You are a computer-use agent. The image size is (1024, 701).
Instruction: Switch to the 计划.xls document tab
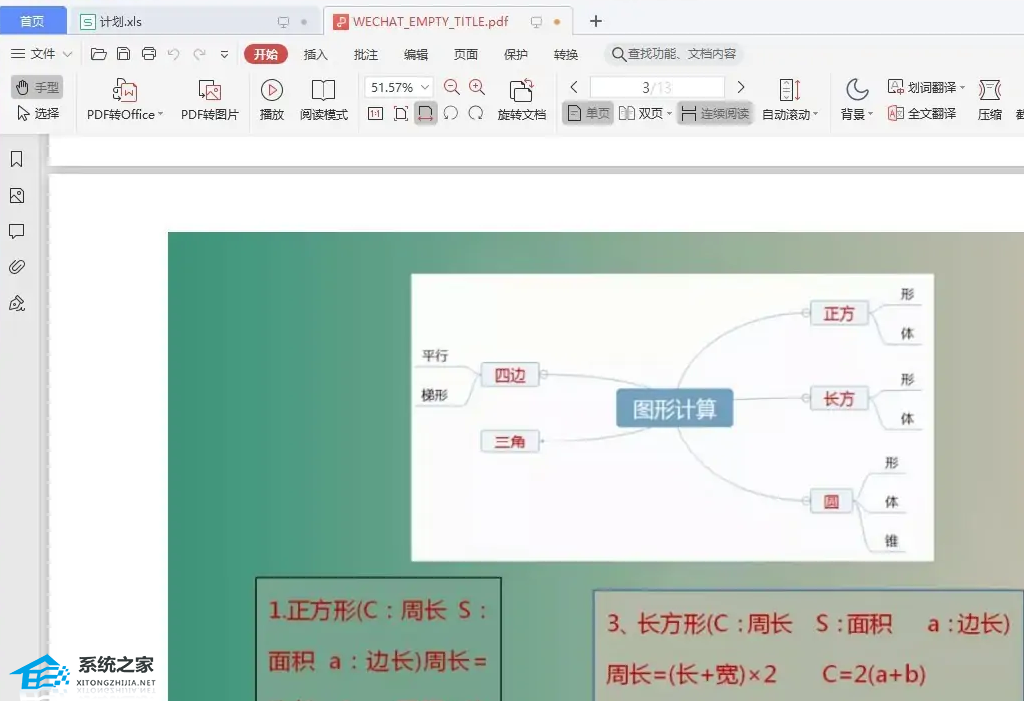[x=195, y=22]
